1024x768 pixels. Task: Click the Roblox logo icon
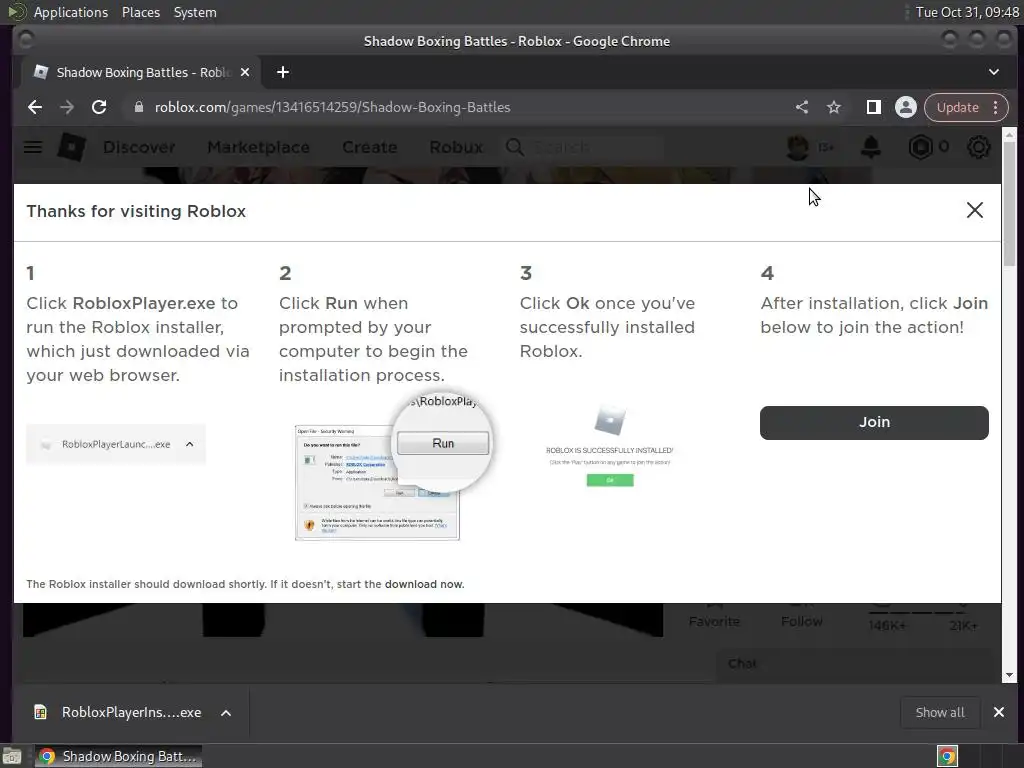coord(71,147)
